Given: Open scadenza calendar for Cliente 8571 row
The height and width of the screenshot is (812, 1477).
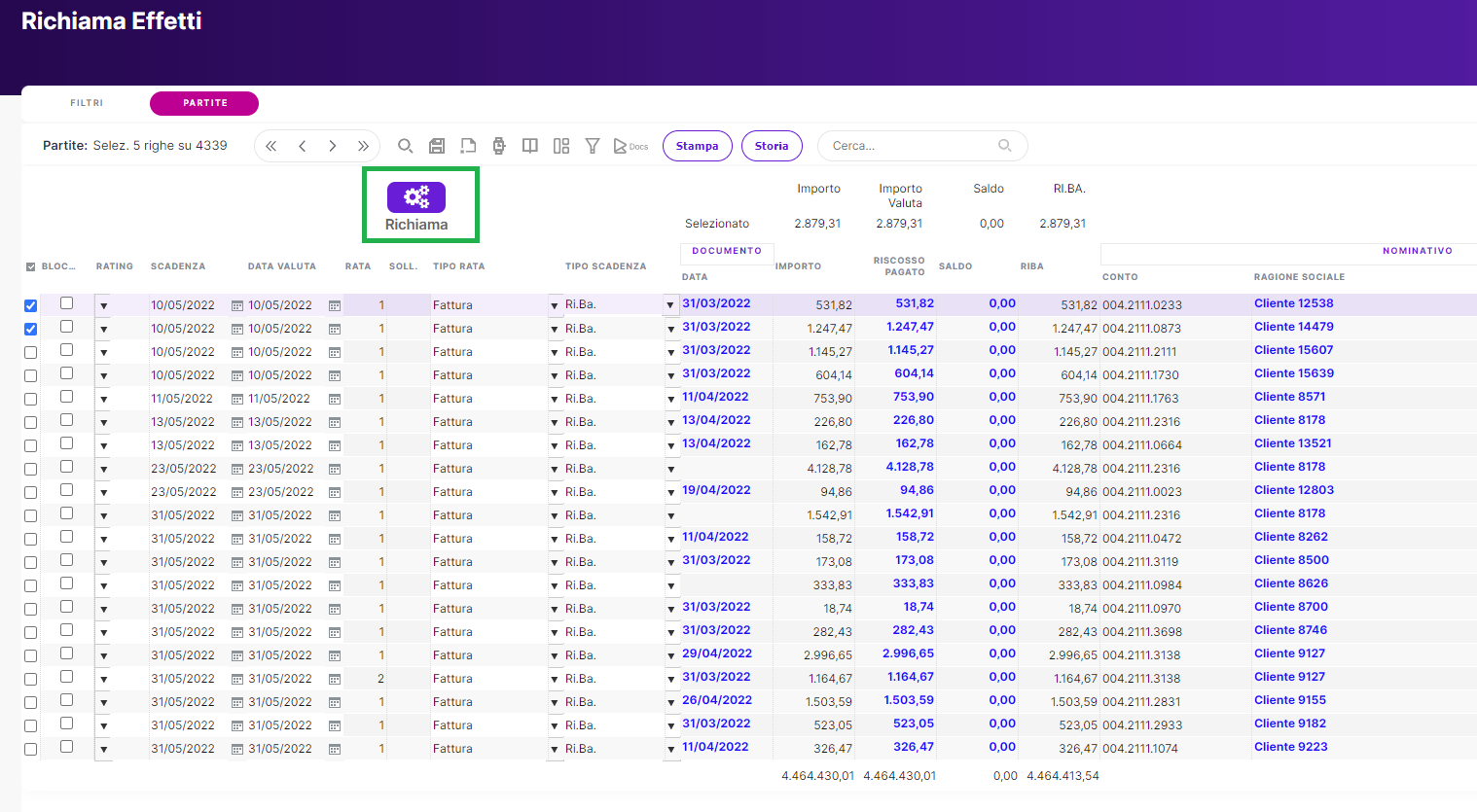Looking at the screenshot, I should click(x=237, y=399).
